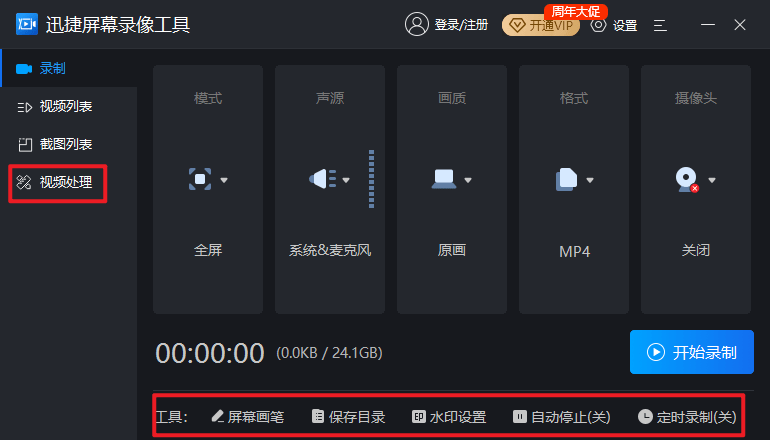Open 设置 settings gear icon
Screen dimensions: 770x440
pyautogui.click(x=598, y=25)
